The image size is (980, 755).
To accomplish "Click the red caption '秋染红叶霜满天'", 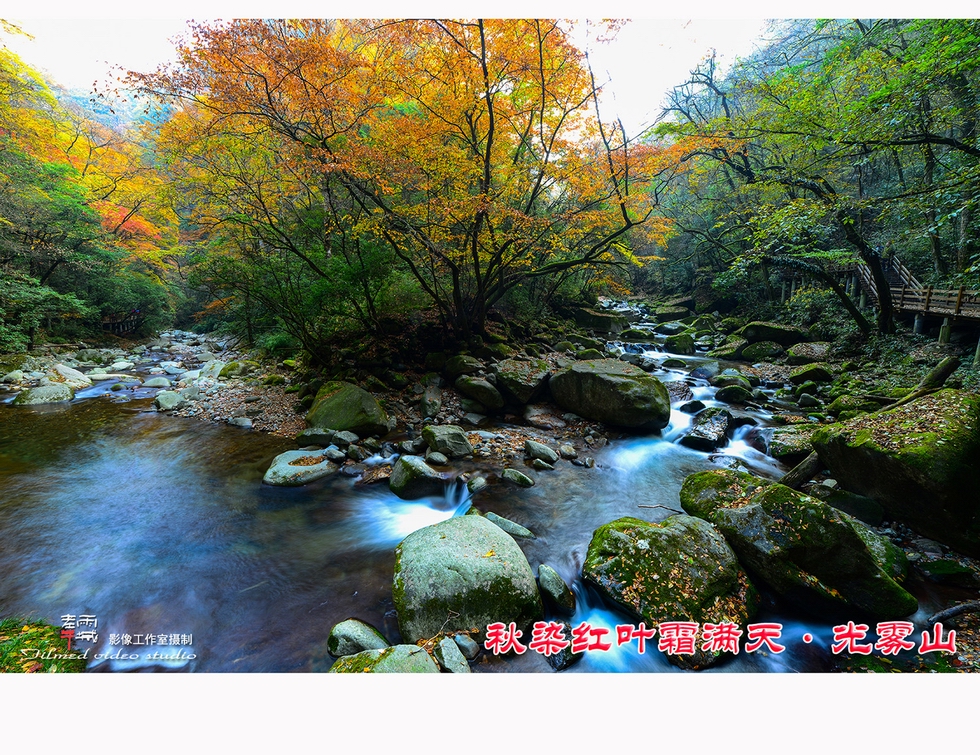I will [x=634, y=638].
